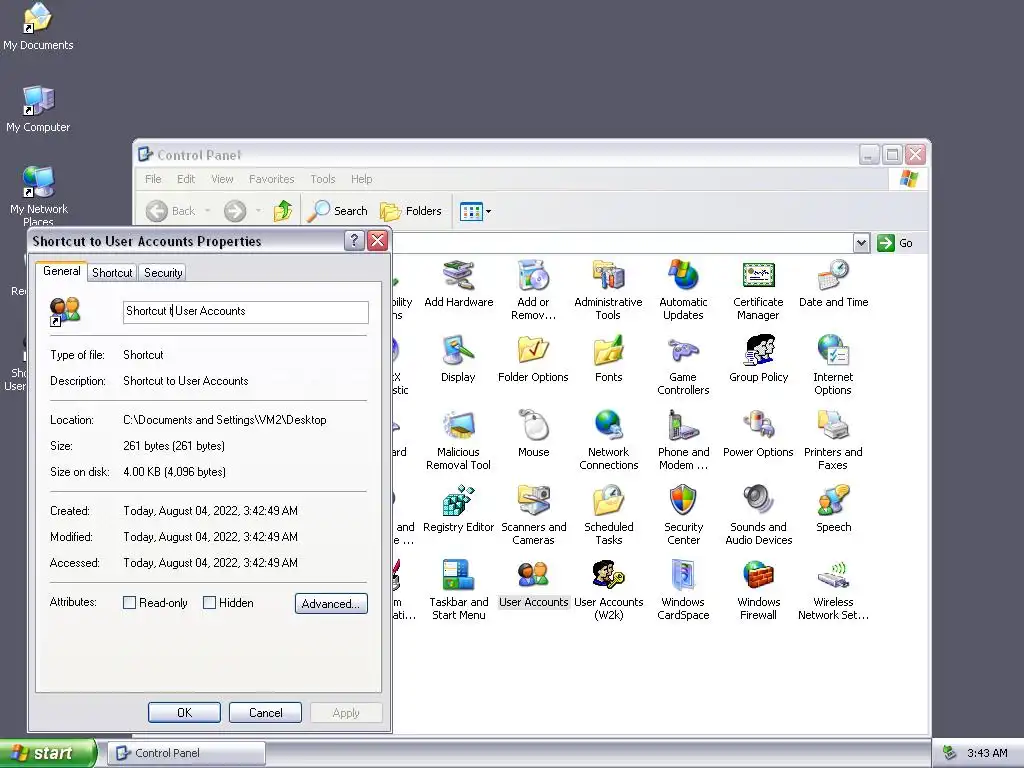Go up one folder level

[x=283, y=211]
